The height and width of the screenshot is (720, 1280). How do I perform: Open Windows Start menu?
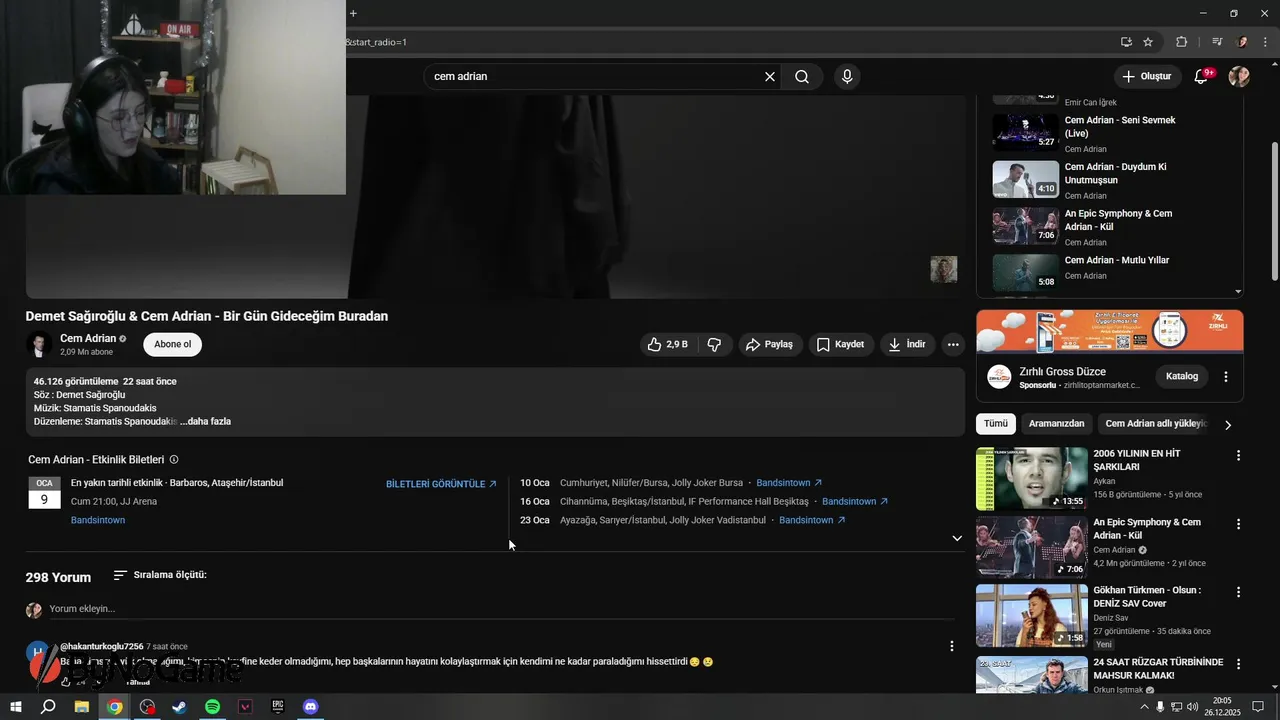tap(15, 707)
